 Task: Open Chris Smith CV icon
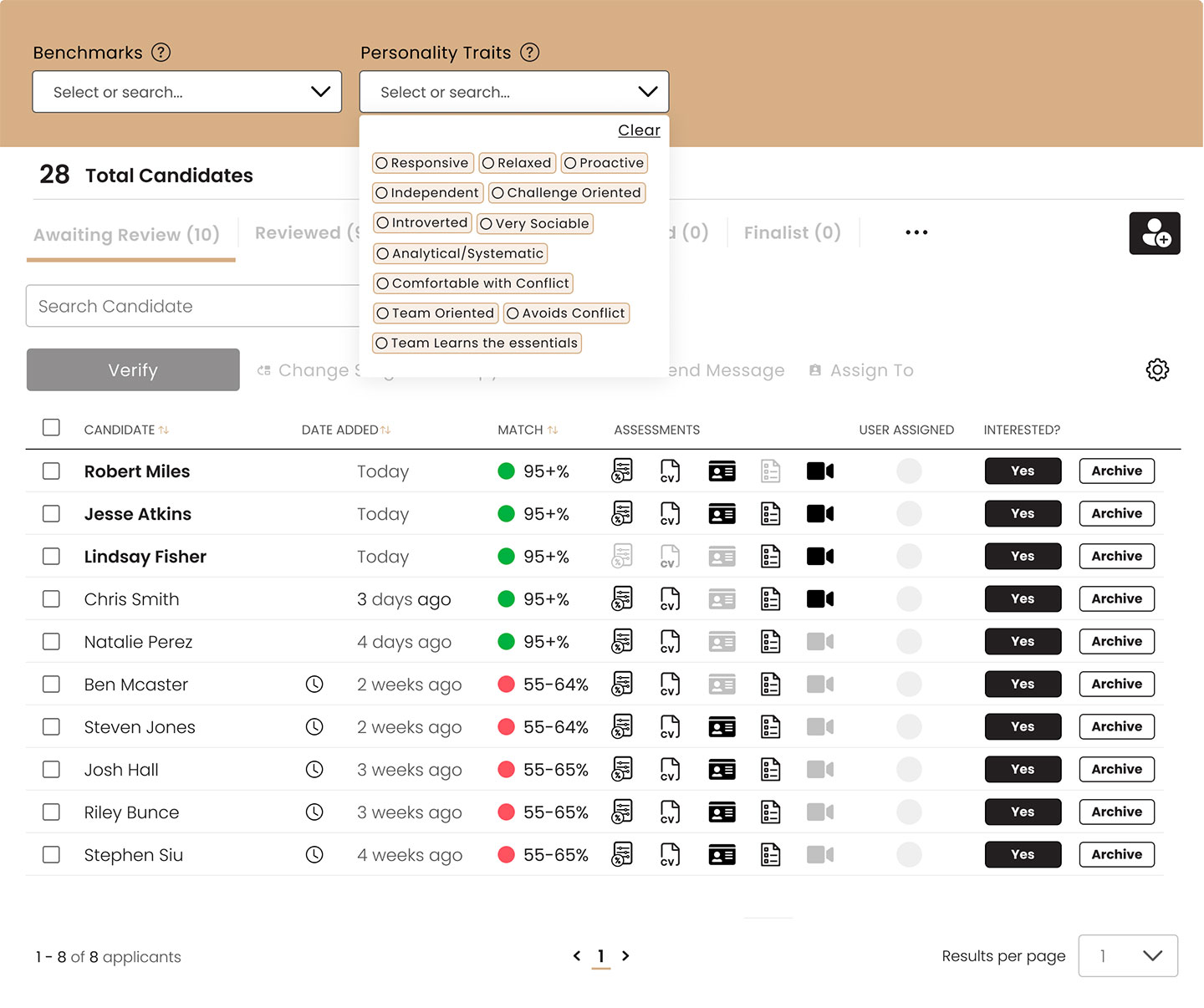(670, 598)
